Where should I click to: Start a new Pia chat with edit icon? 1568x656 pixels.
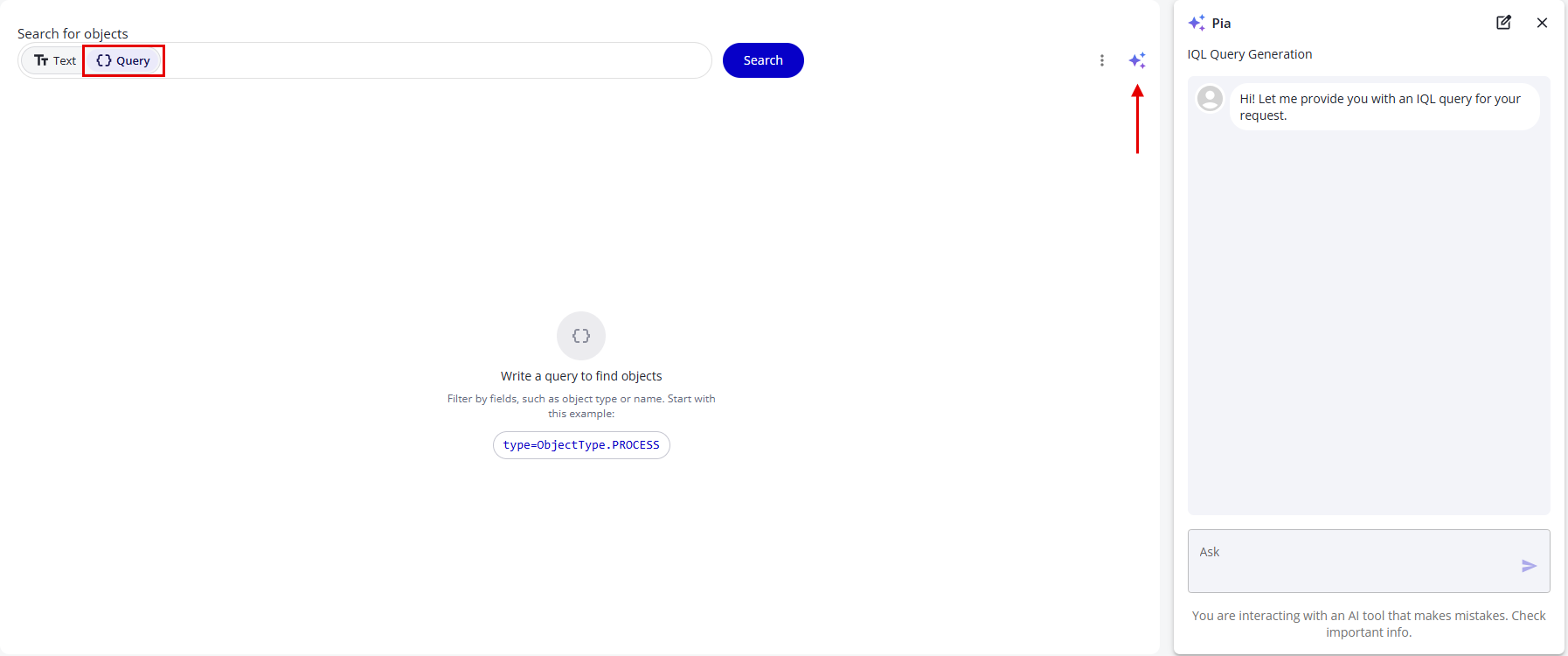1503,23
